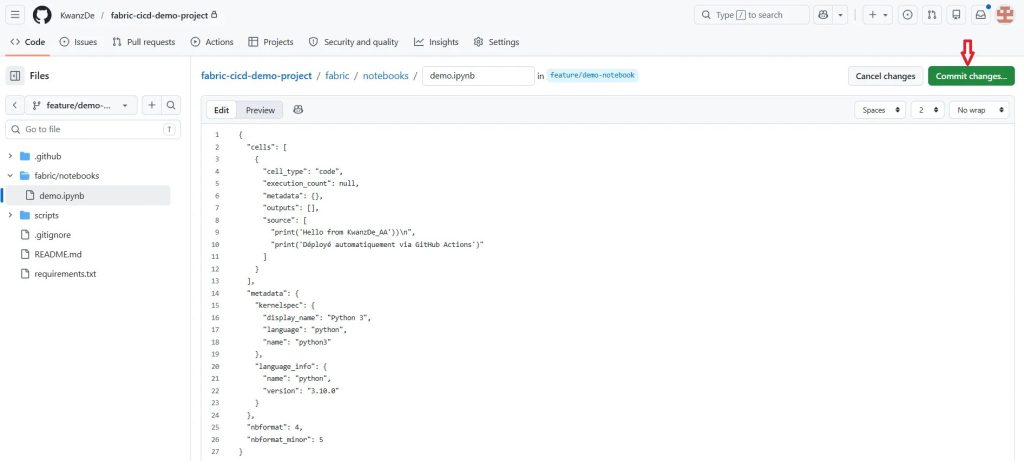Click Commit changes button
The height and width of the screenshot is (461, 1024).
pyautogui.click(x=971, y=76)
